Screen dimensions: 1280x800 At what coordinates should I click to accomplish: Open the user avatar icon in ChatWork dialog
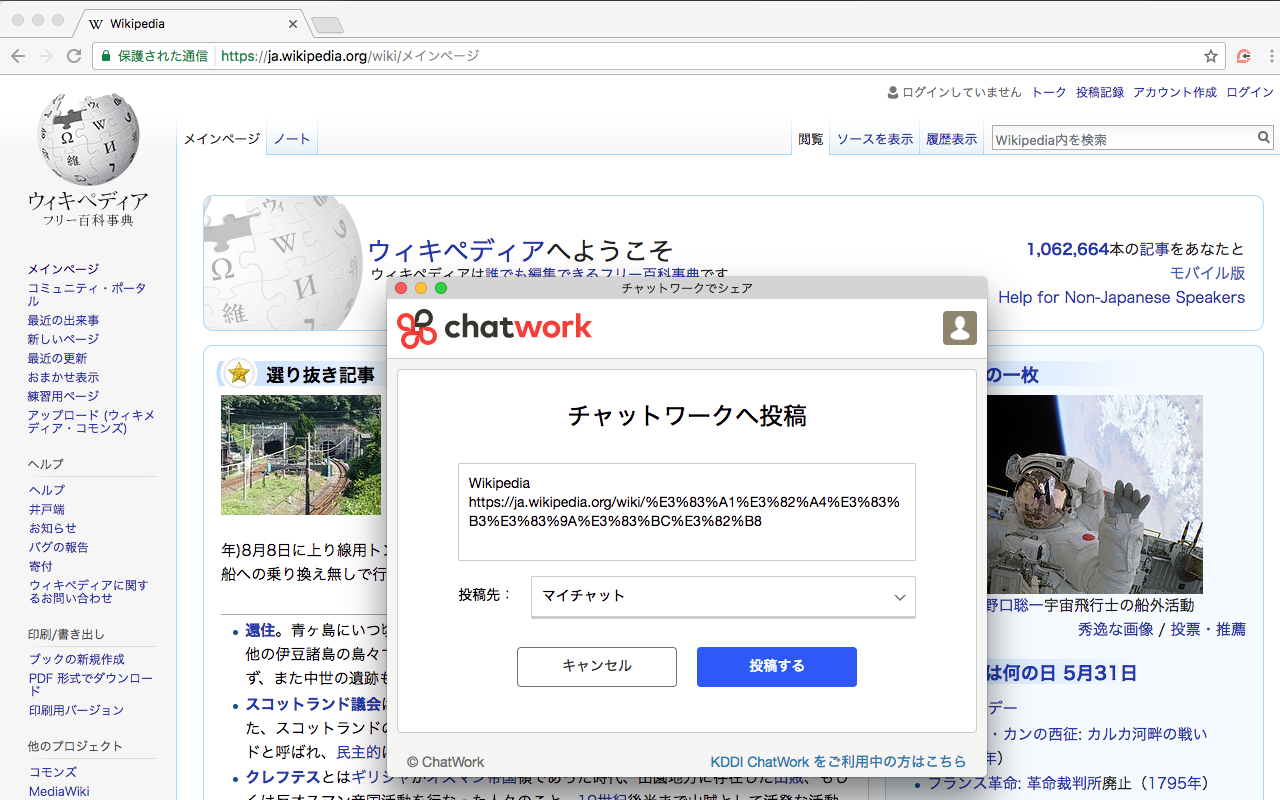point(959,328)
